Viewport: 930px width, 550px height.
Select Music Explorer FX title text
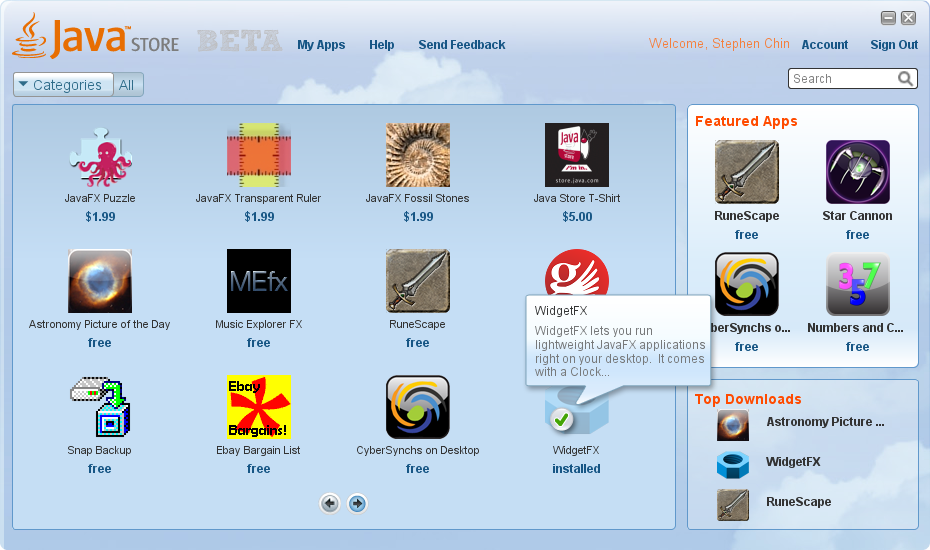(x=259, y=324)
